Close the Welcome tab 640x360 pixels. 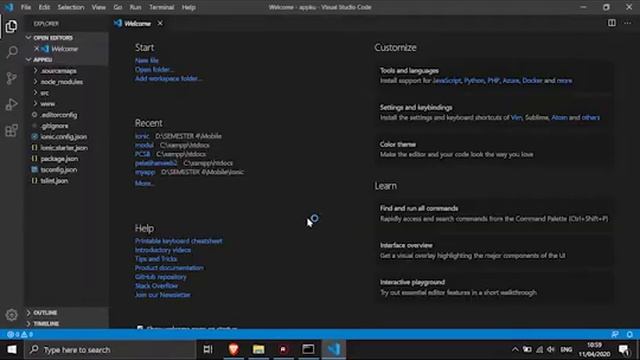pos(160,23)
